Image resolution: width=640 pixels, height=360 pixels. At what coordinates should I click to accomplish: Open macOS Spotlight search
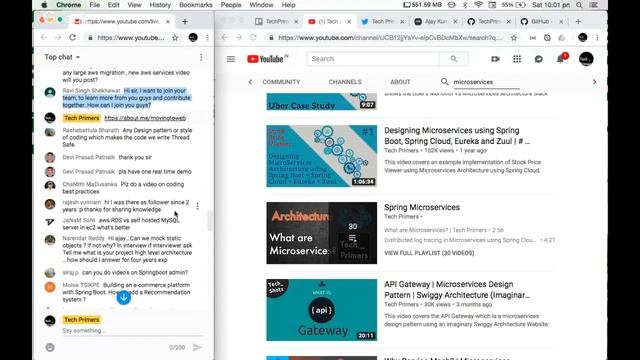[579, 5]
